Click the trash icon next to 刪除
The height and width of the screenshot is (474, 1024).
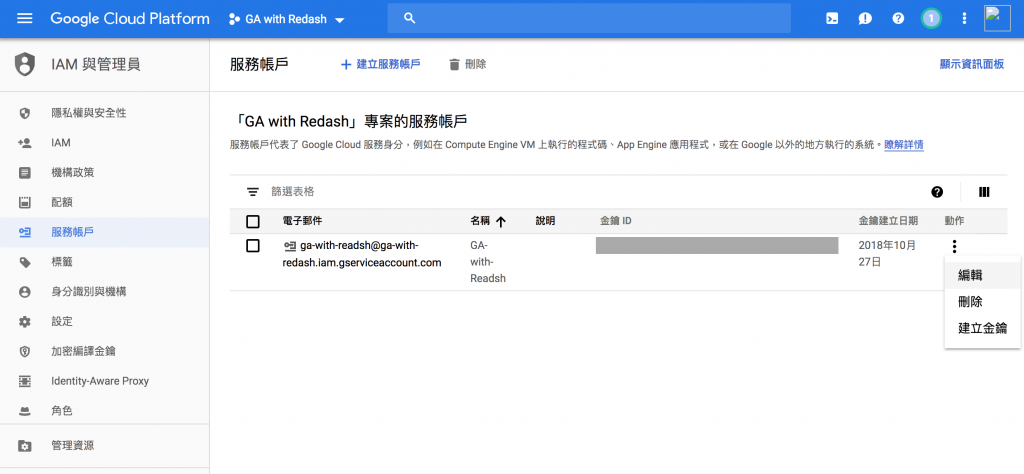coord(455,65)
